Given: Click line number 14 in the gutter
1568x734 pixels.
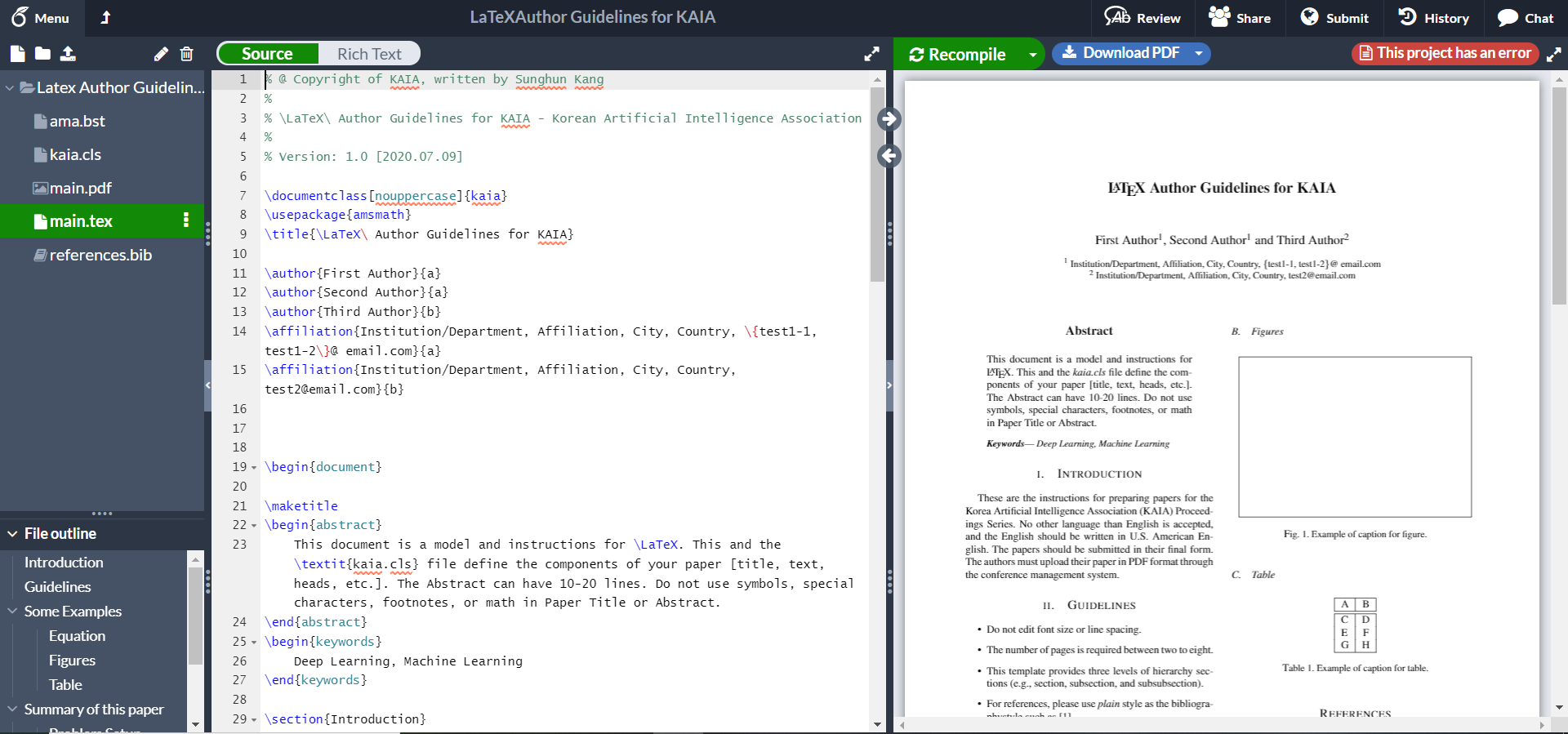Looking at the screenshot, I should point(238,331).
